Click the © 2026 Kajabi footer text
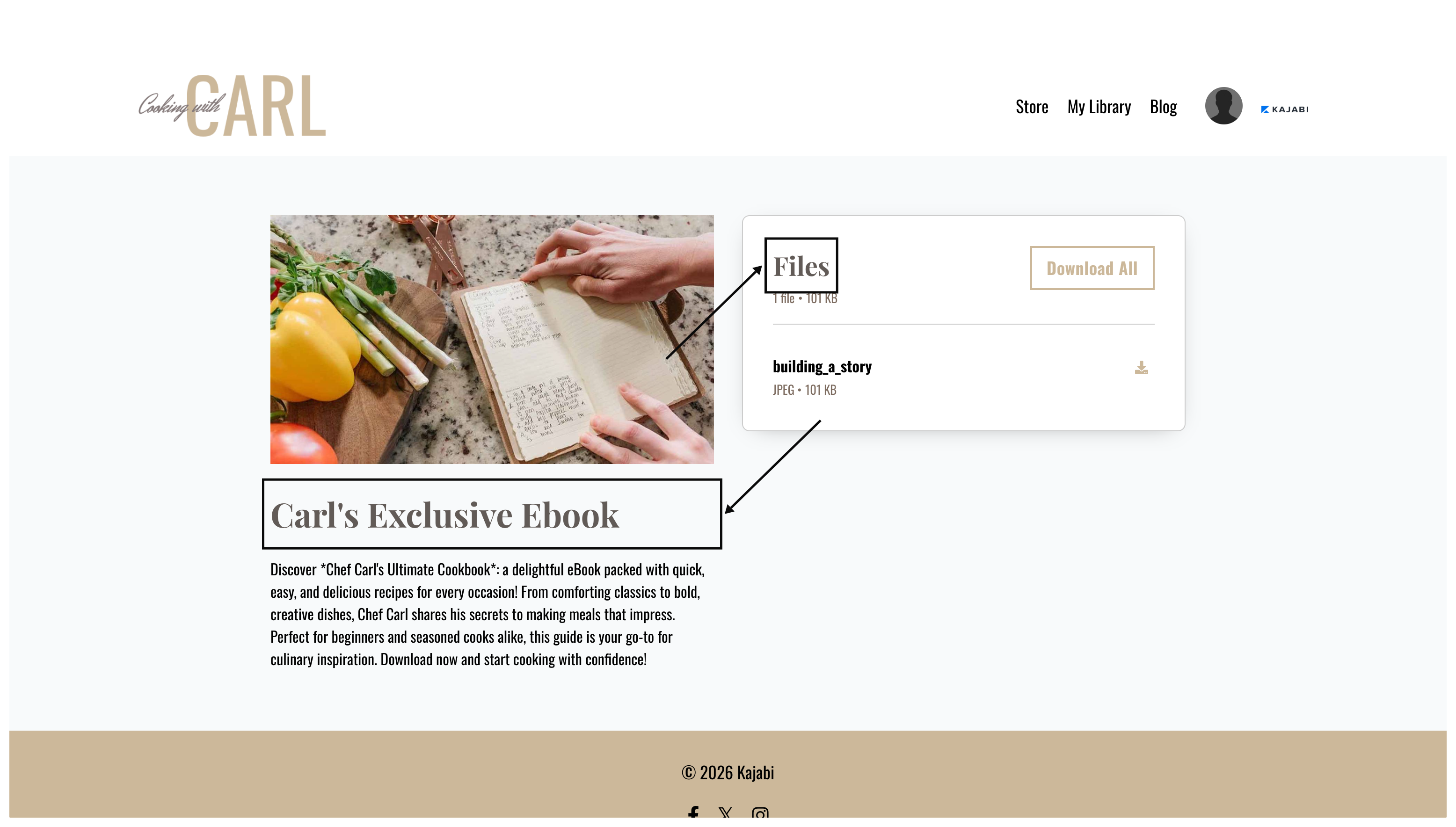1456x827 pixels. [x=727, y=772]
